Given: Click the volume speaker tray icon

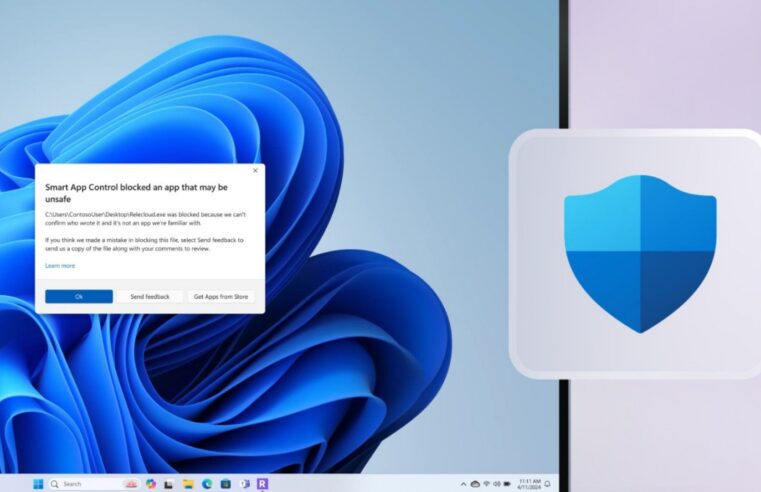Looking at the screenshot, I should (496, 484).
